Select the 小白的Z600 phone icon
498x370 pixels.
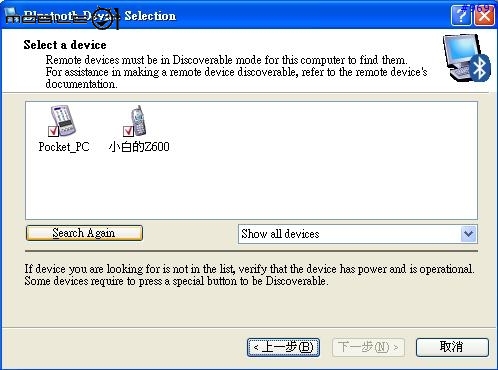[x=136, y=121]
